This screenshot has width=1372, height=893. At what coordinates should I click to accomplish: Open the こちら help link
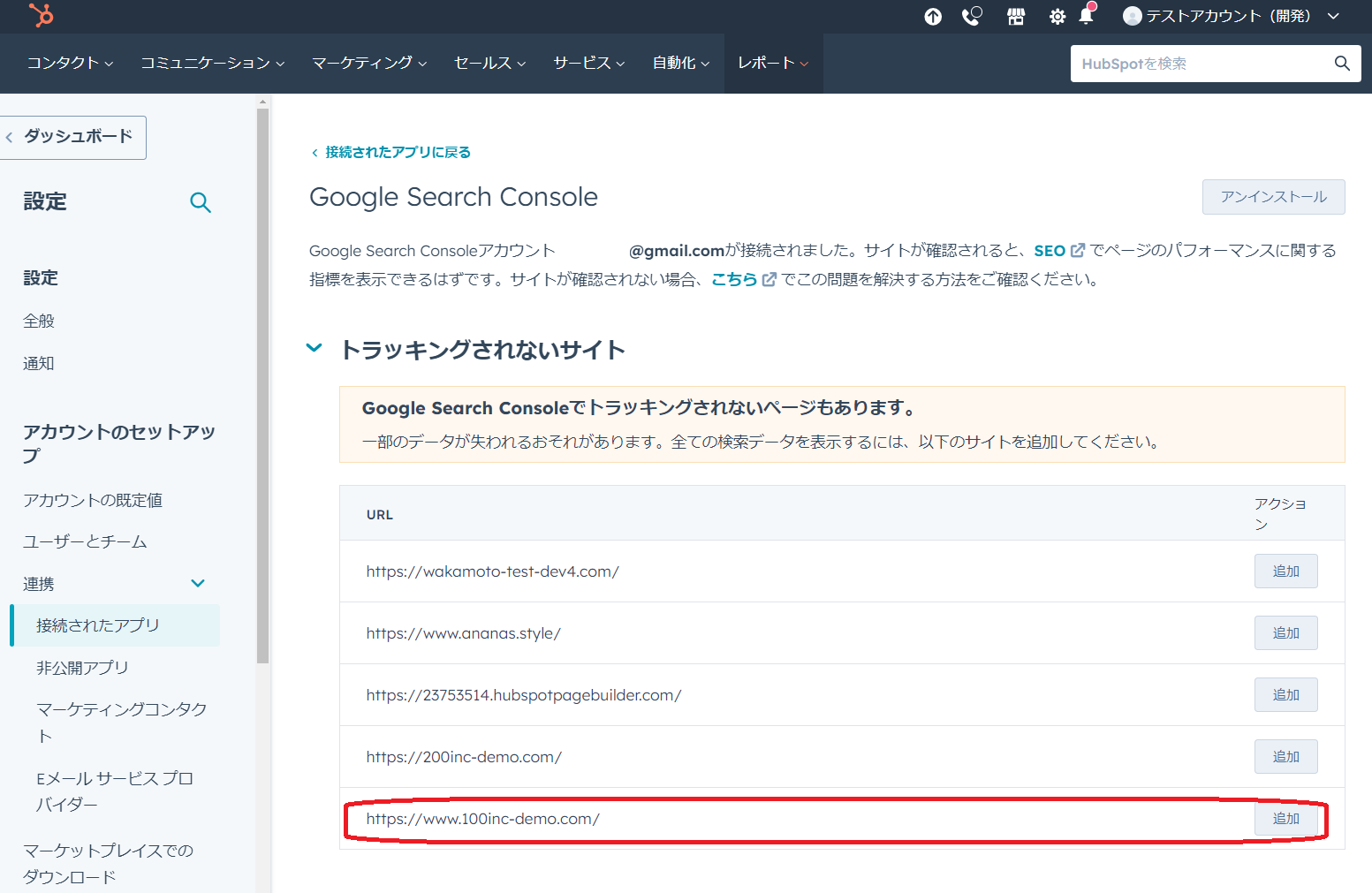[x=734, y=279]
